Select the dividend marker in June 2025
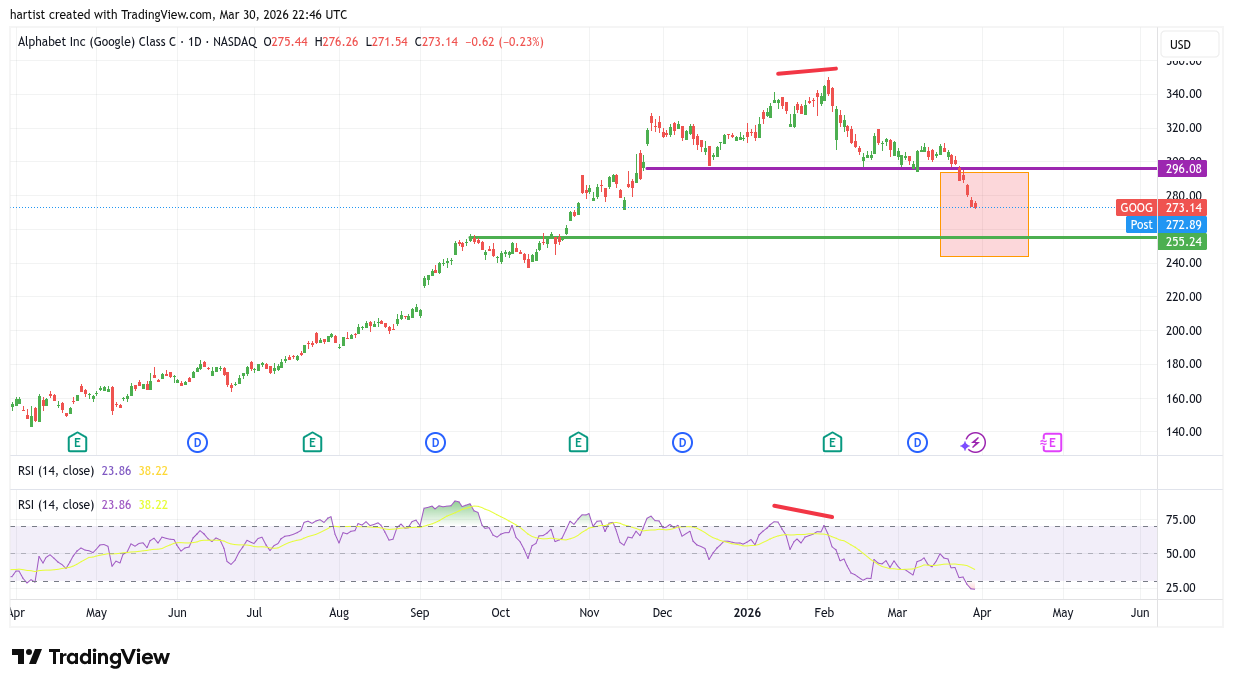 coord(198,442)
